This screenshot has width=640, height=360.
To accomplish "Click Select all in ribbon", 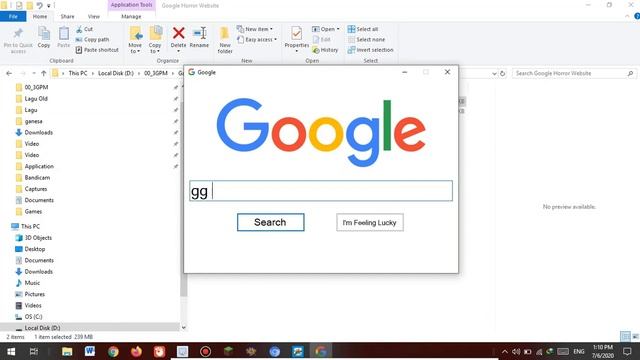I will pyautogui.click(x=363, y=29).
